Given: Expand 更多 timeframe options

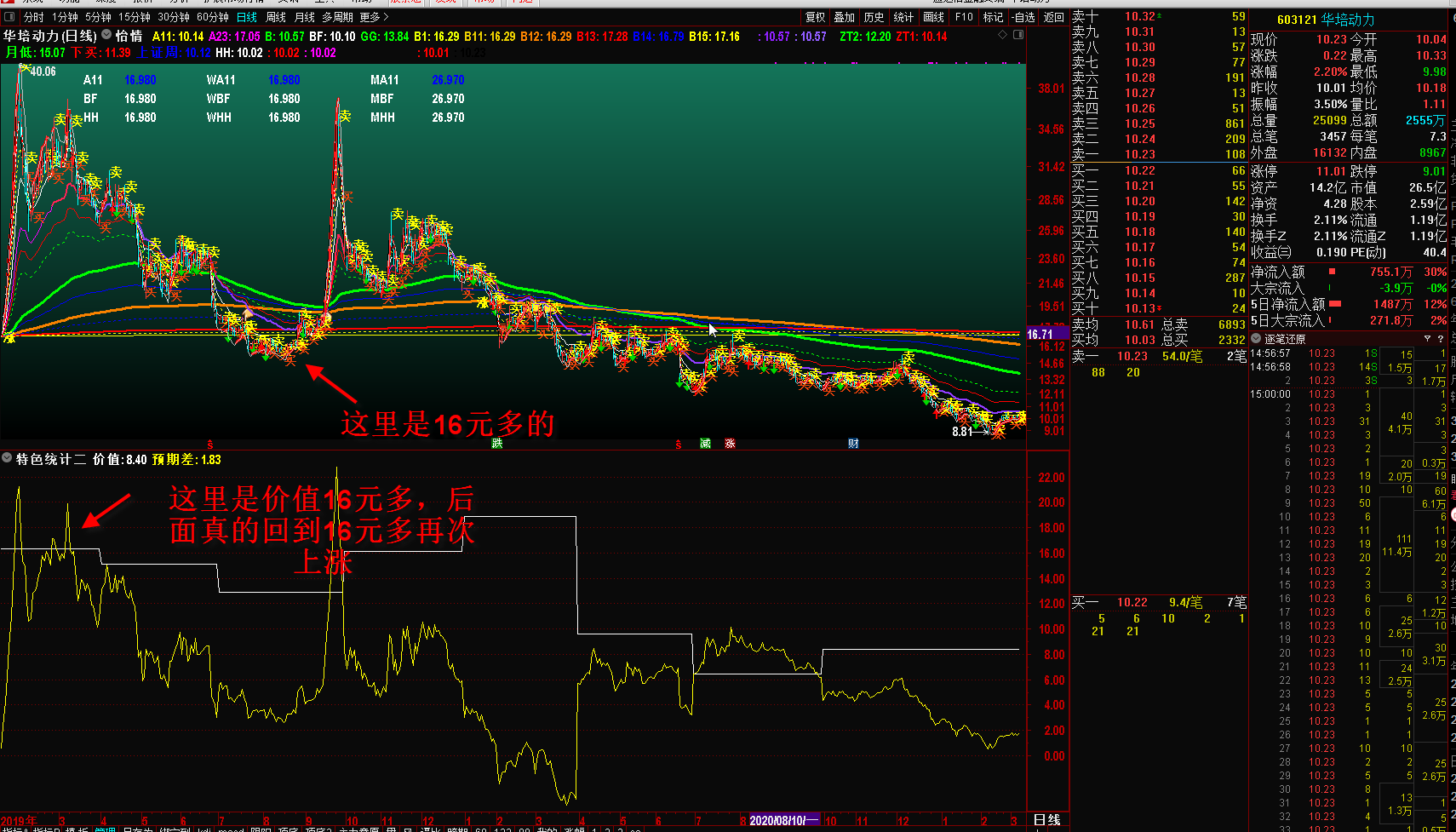Looking at the screenshot, I should [374, 17].
